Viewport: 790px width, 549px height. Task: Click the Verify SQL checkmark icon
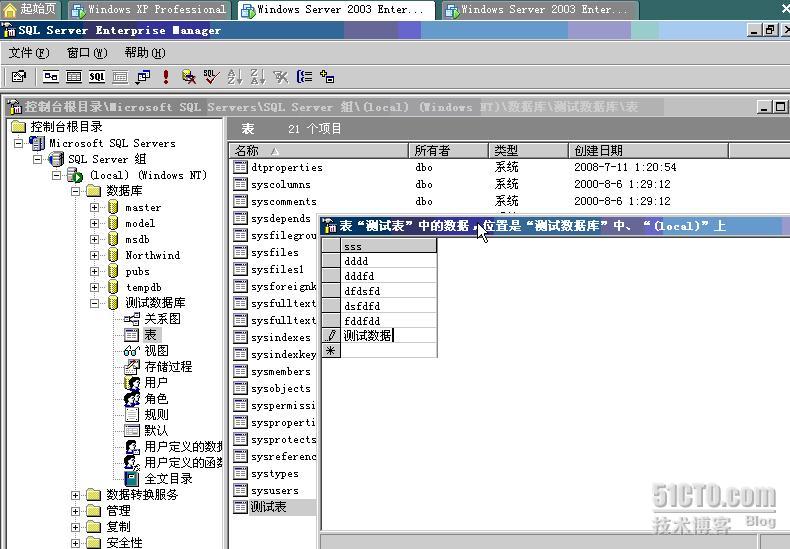pos(211,77)
